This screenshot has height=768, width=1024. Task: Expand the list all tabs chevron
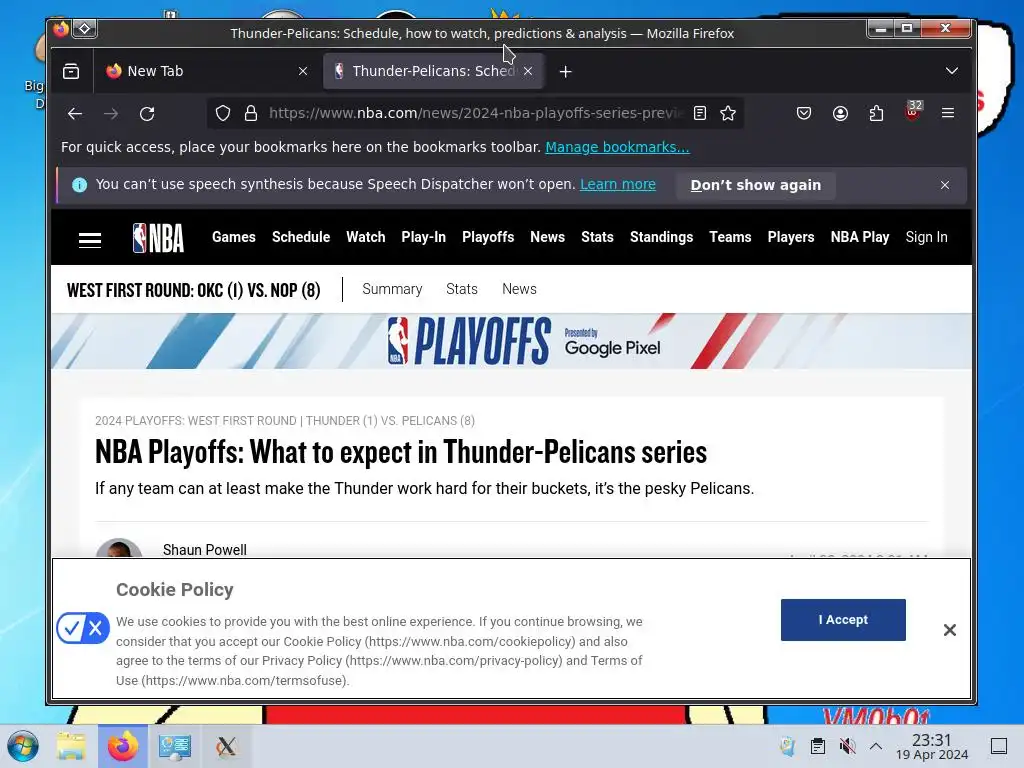952,71
